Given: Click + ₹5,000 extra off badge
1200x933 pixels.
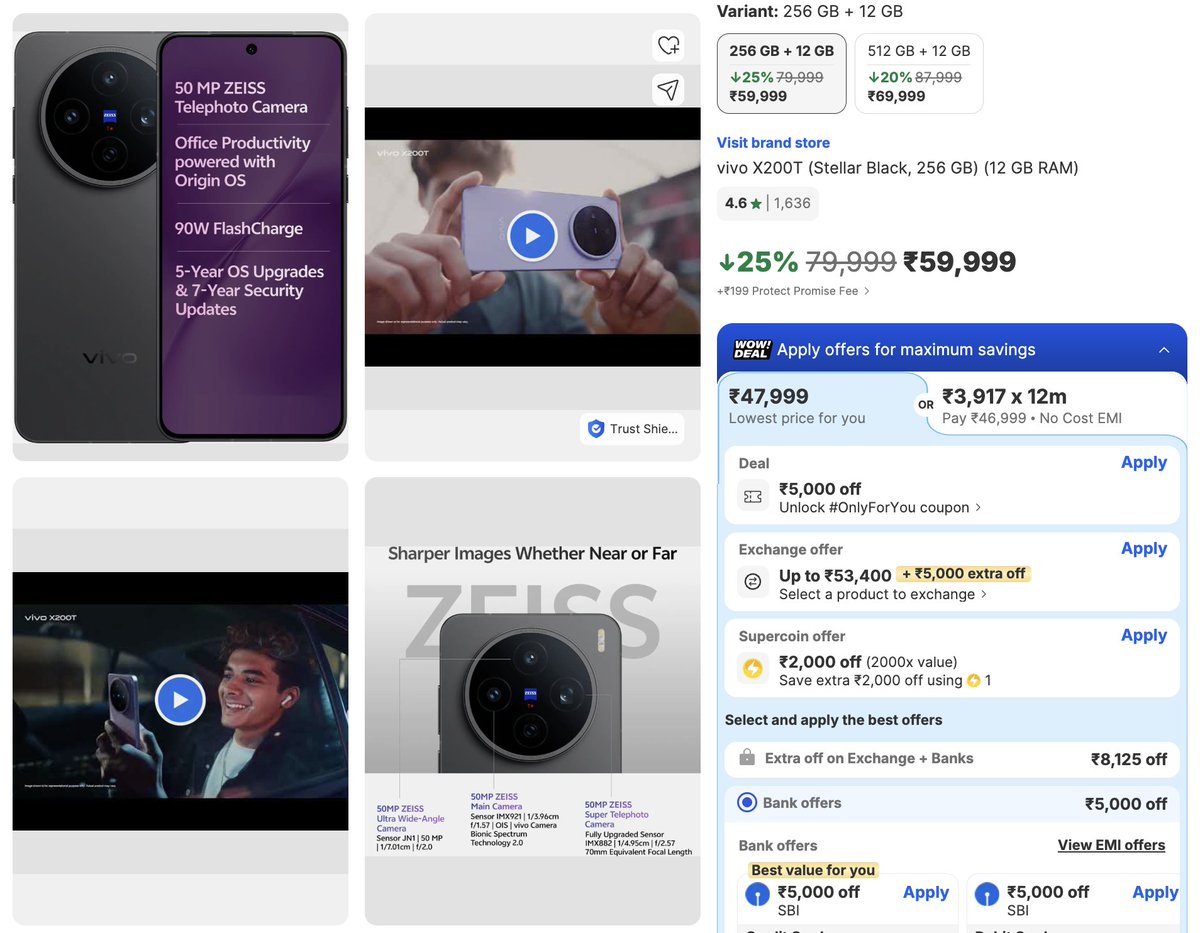Looking at the screenshot, I should pyautogui.click(x=964, y=574).
